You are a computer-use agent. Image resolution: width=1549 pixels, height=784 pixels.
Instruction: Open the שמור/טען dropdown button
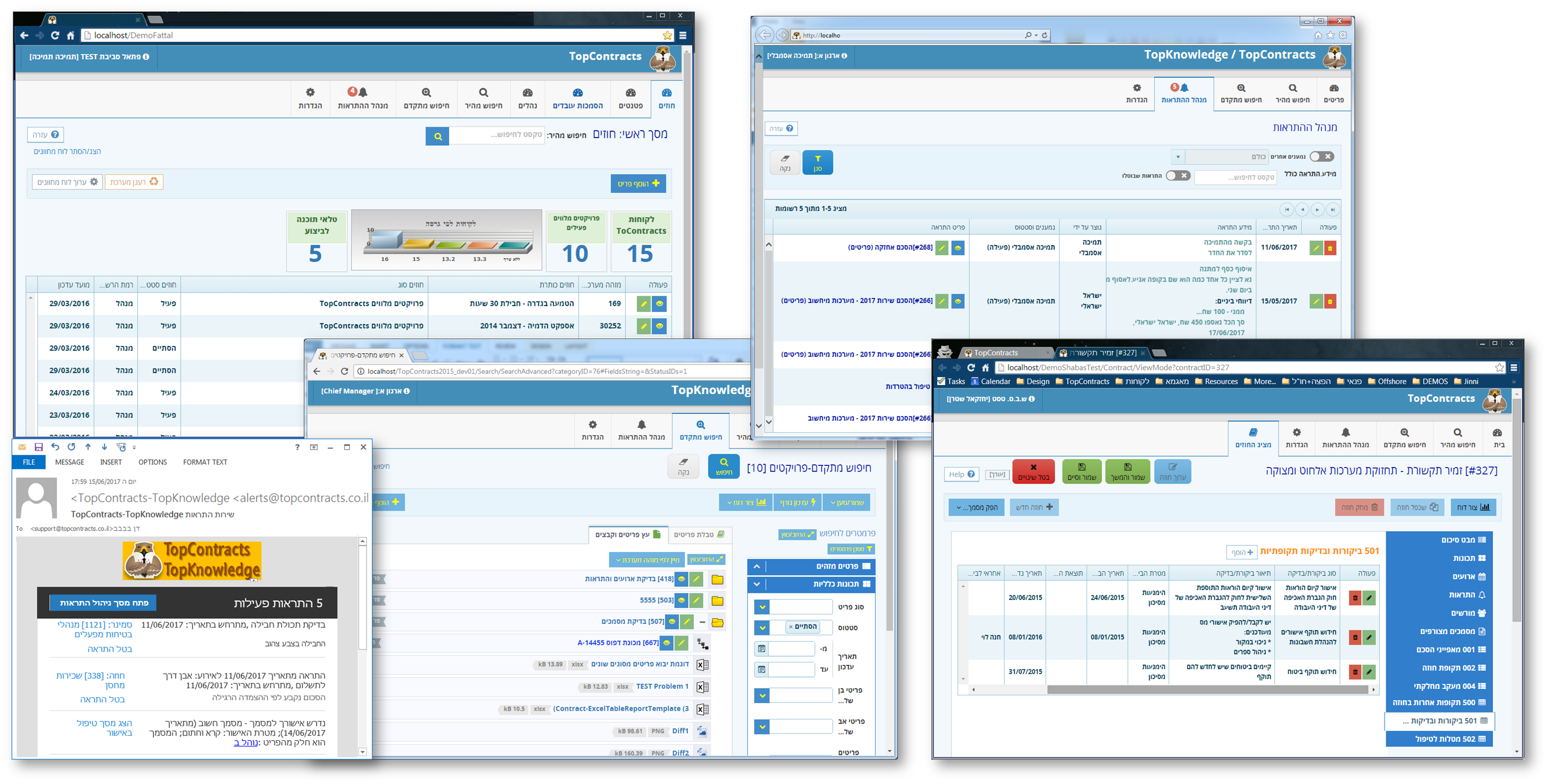coord(847,502)
